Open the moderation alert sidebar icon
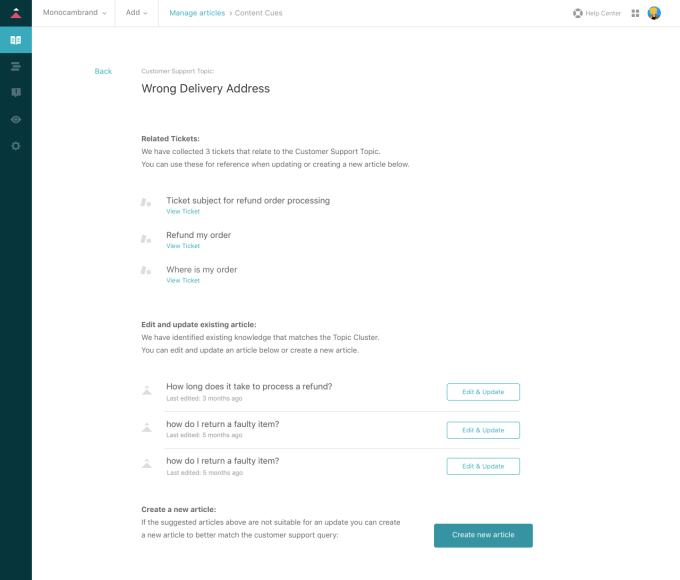The image size is (680, 580). pos(15,92)
